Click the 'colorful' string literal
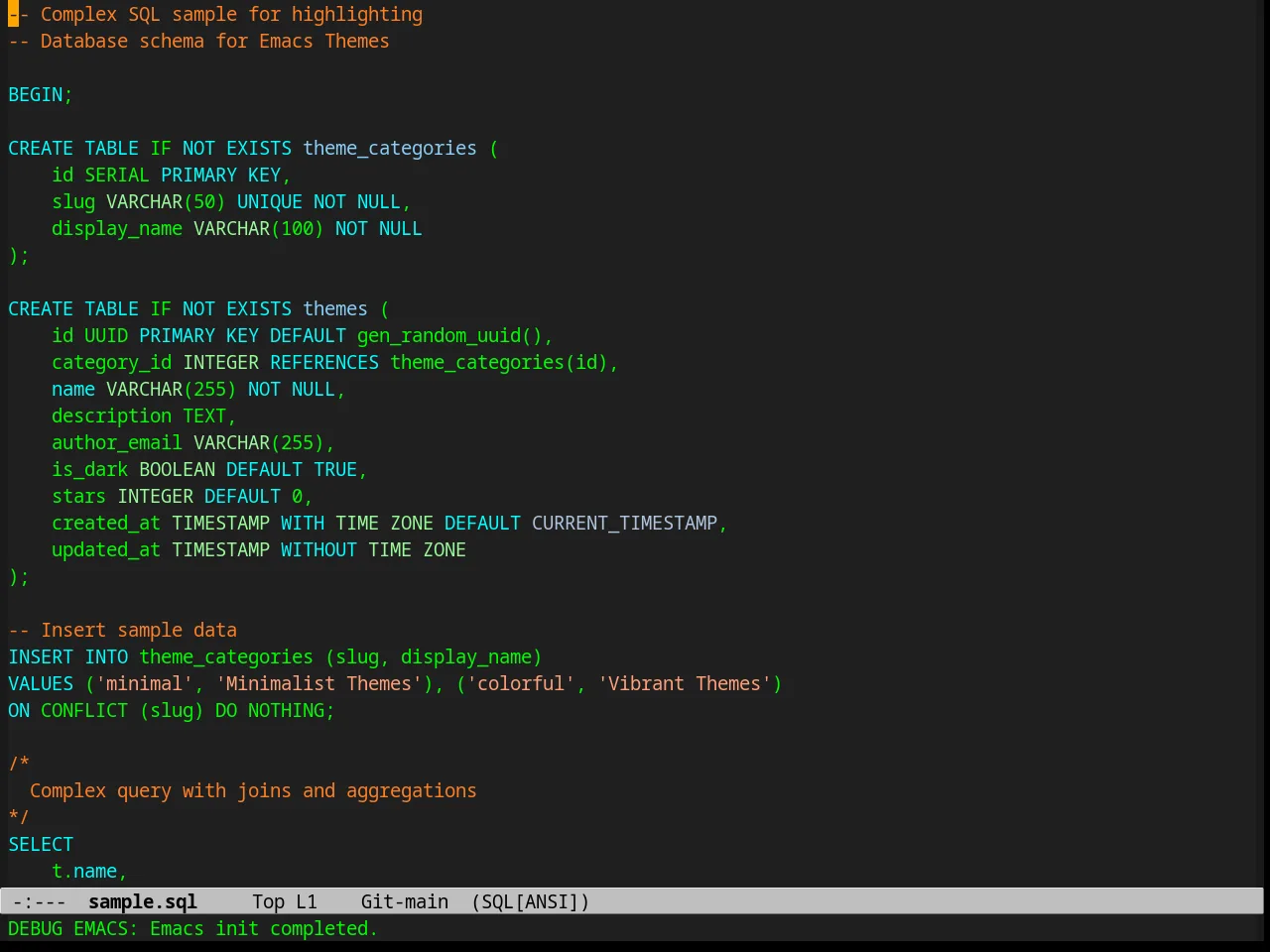This screenshot has height=952, width=1270. [x=521, y=683]
